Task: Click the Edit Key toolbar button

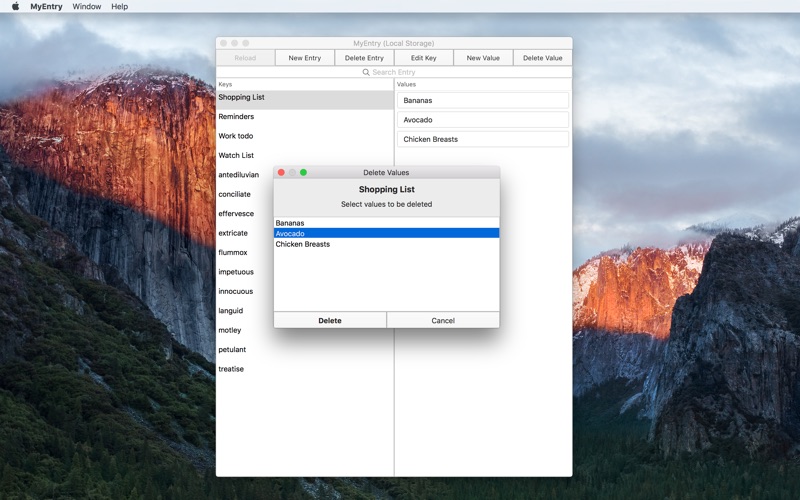Action: [423, 58]
